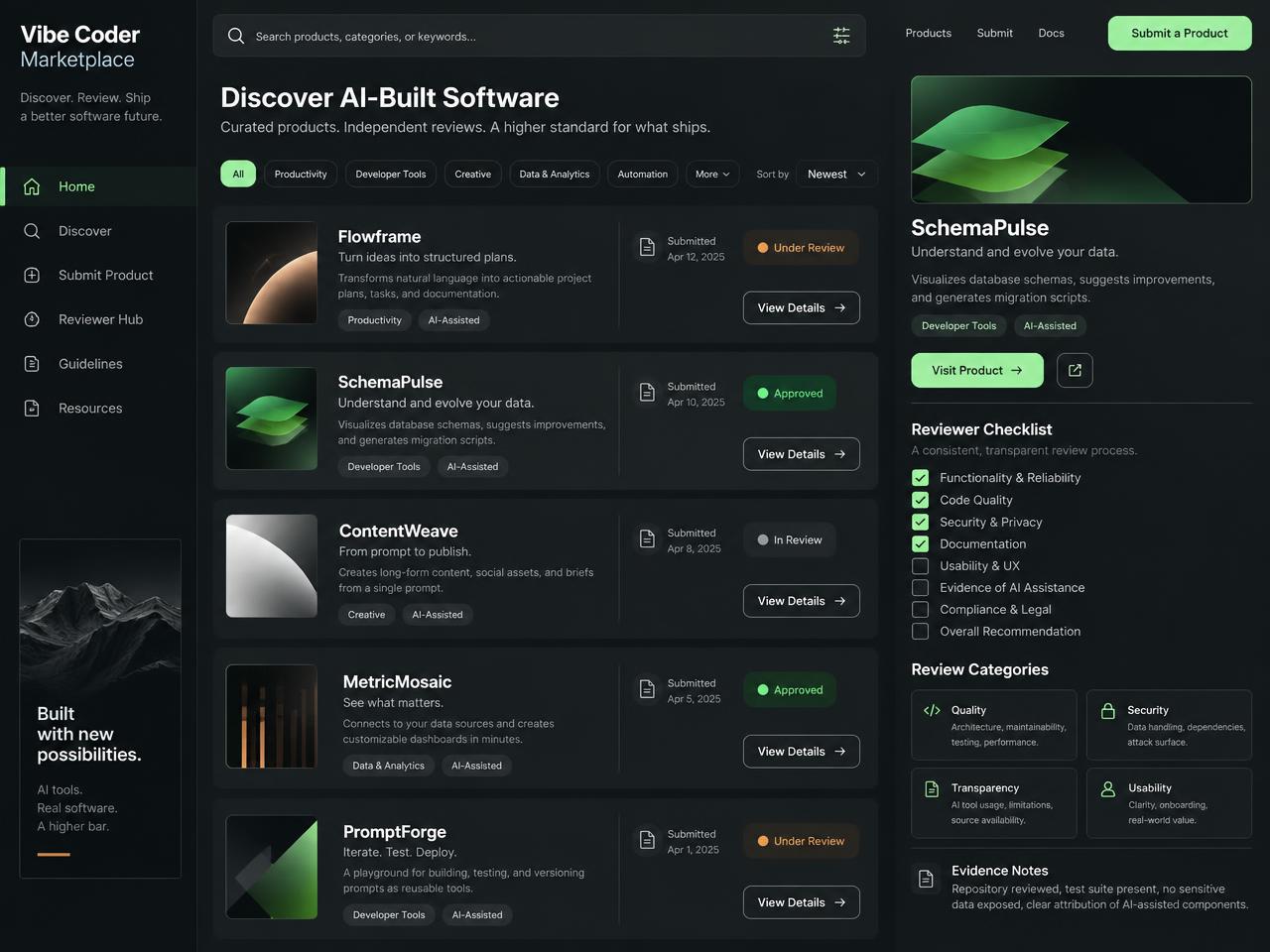
Task: Open the filter sliders icon in search bar
Action: (841, 36)
